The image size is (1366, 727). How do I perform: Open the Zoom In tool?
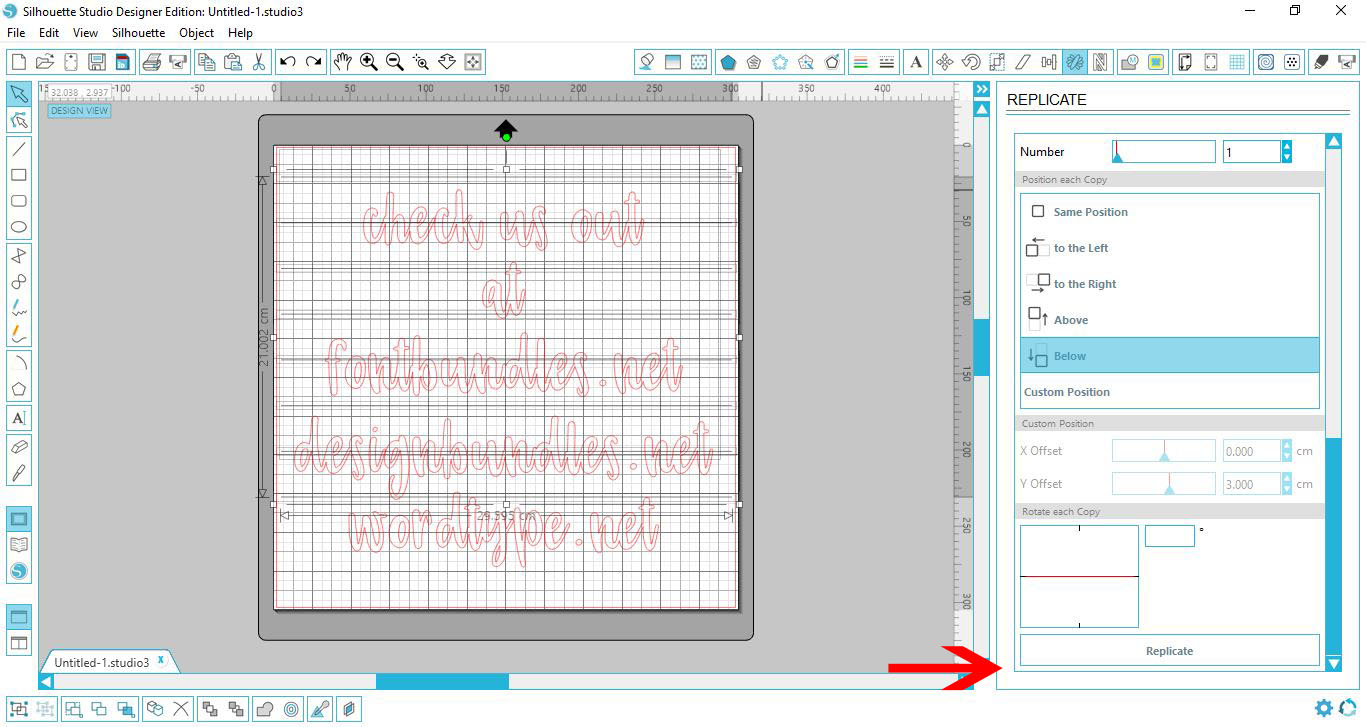coord(368,61)
